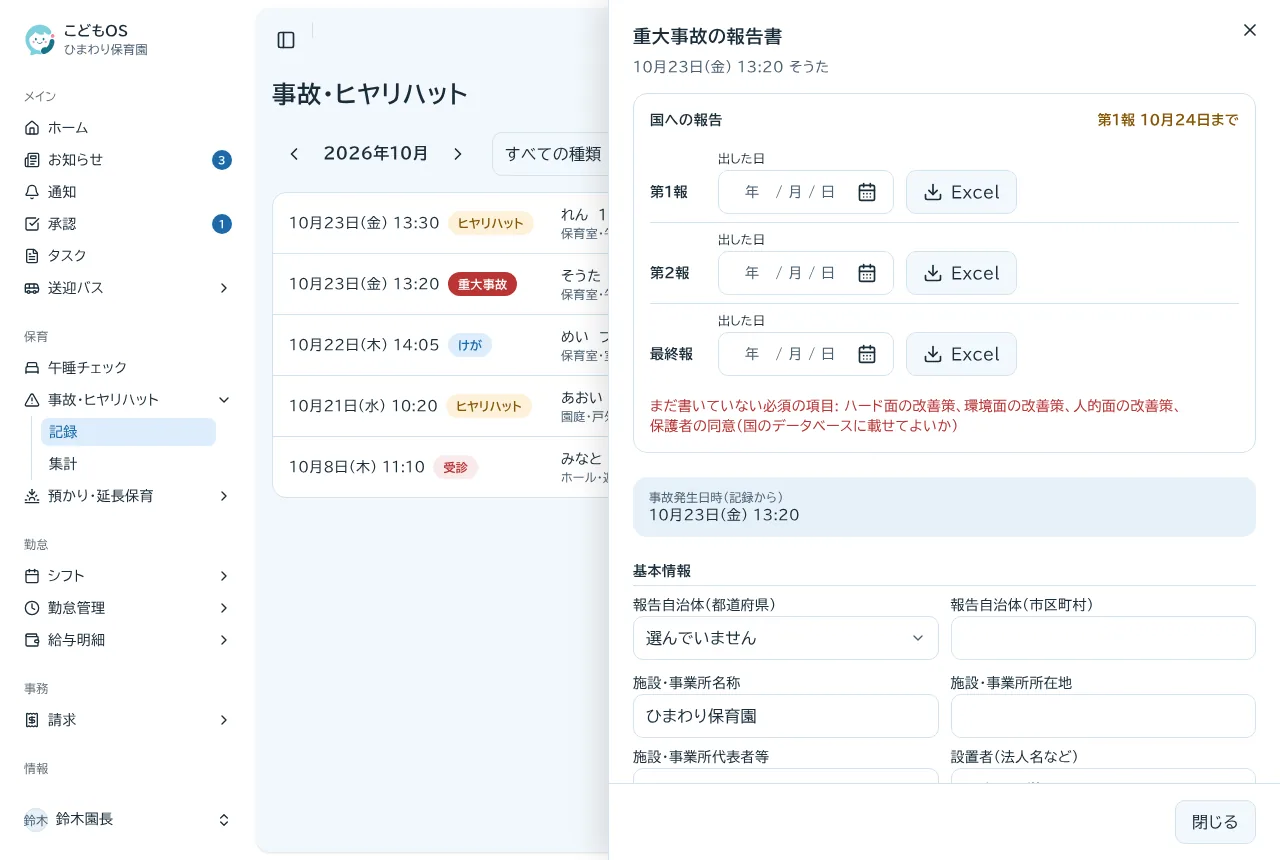Click the こどもOS logo icon

40,40
